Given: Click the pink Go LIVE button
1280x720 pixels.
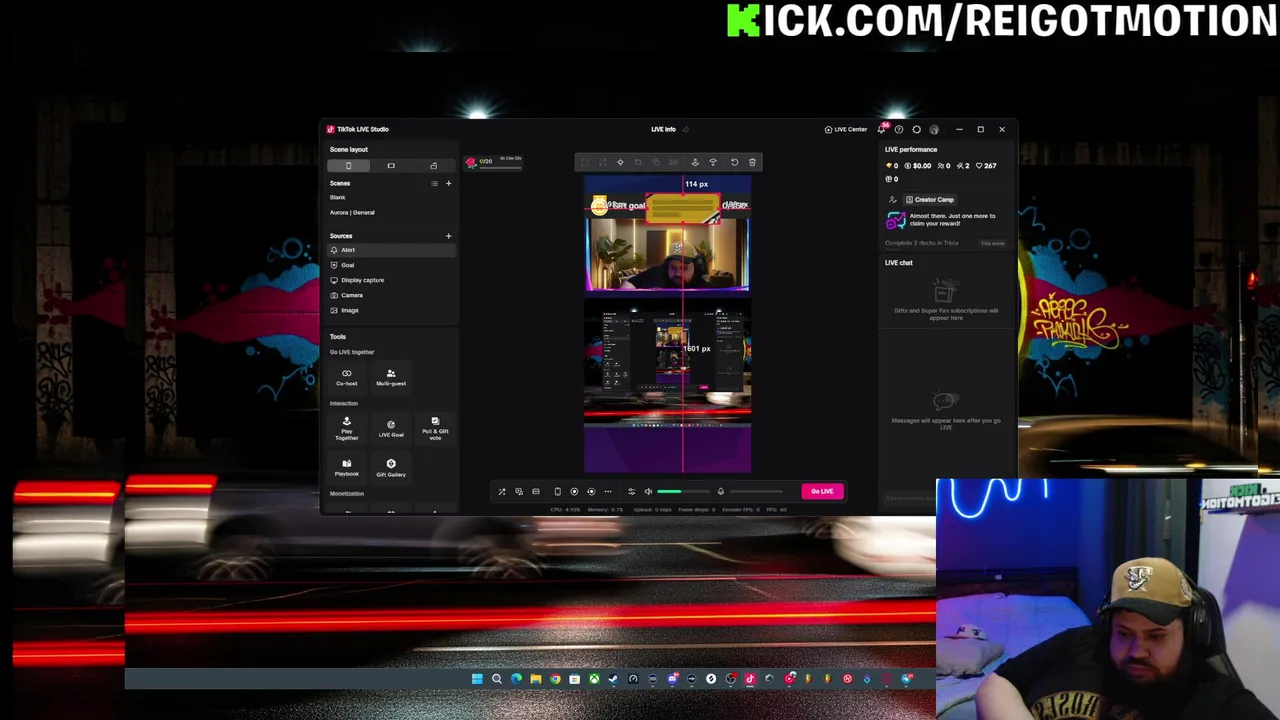Looking at the screenshot, I should [822, 491].
